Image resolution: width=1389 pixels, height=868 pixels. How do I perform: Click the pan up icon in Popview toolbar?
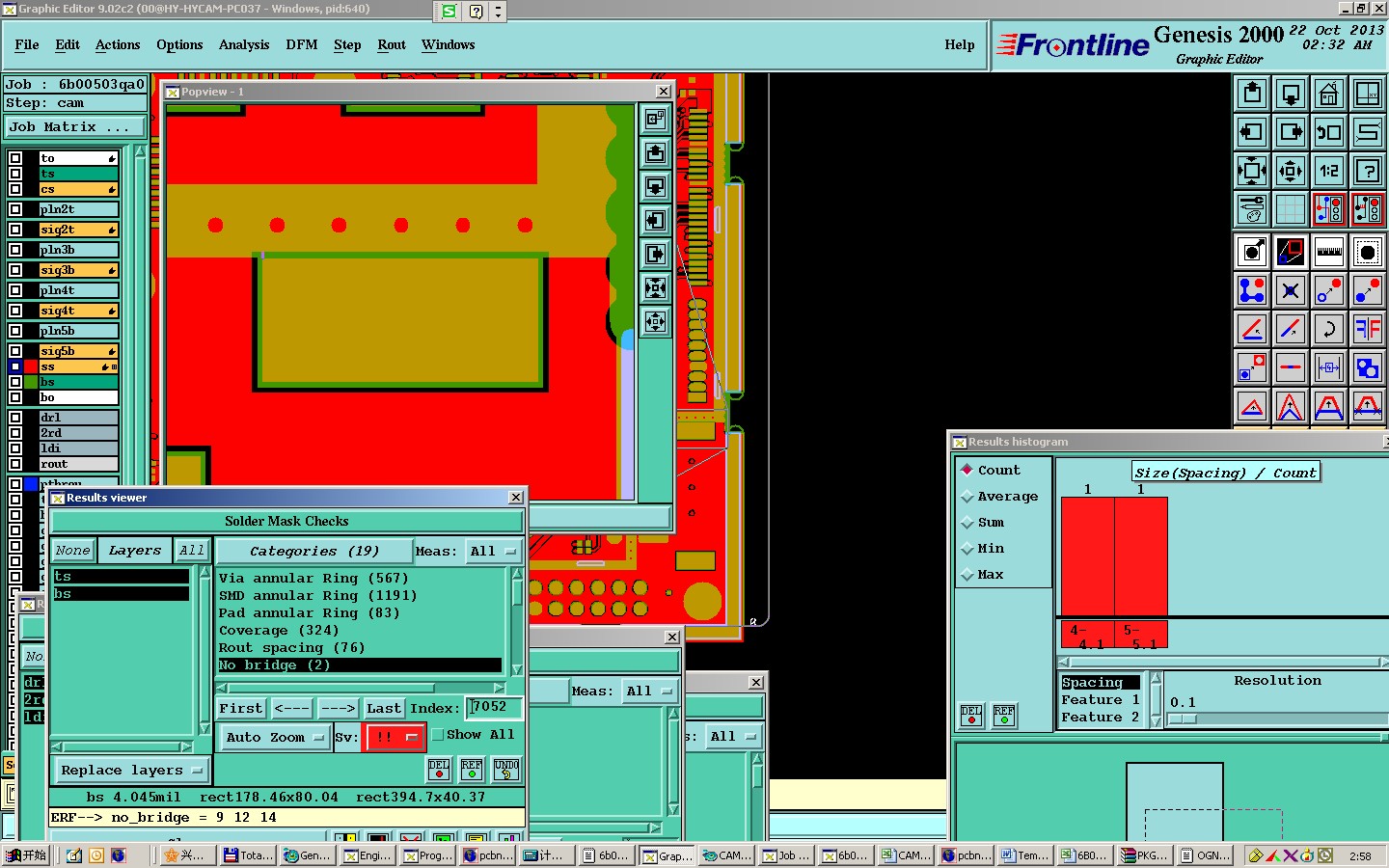point(656,153)
